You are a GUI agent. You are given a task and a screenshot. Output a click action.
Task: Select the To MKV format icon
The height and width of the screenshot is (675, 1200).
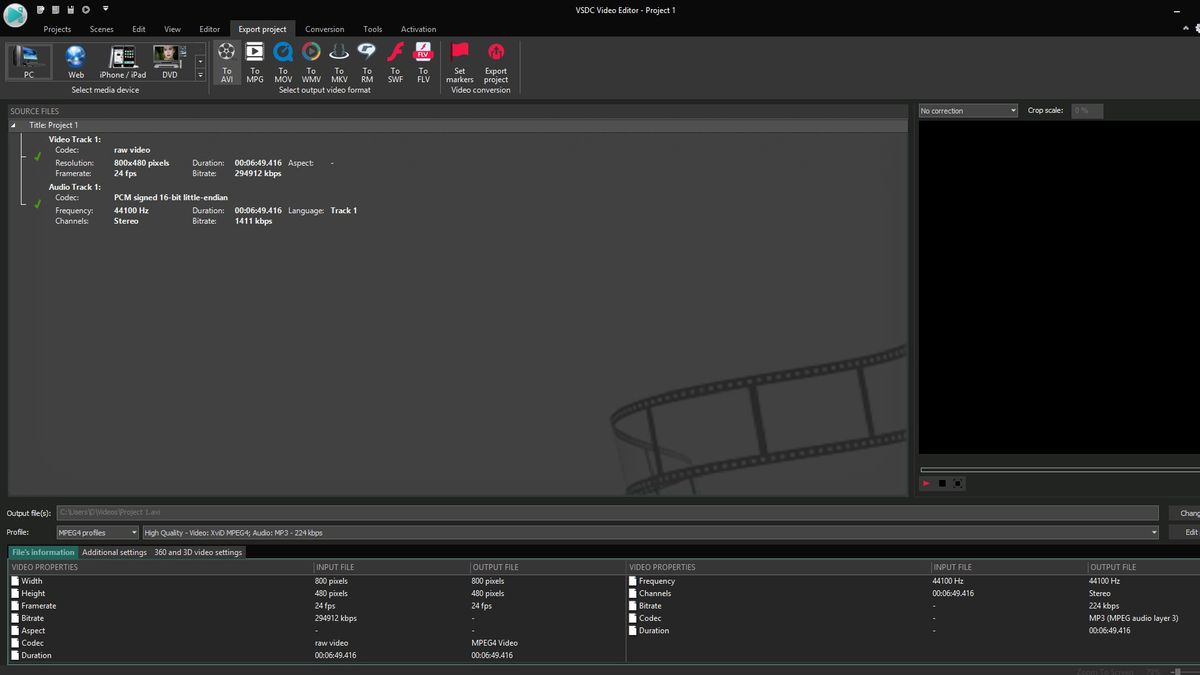click(x=338, y=60)
